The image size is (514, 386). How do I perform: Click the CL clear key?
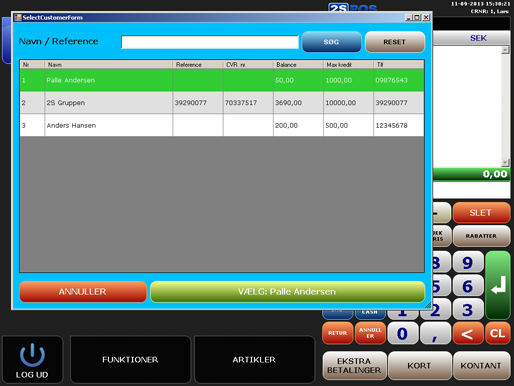tap(498, 333)
